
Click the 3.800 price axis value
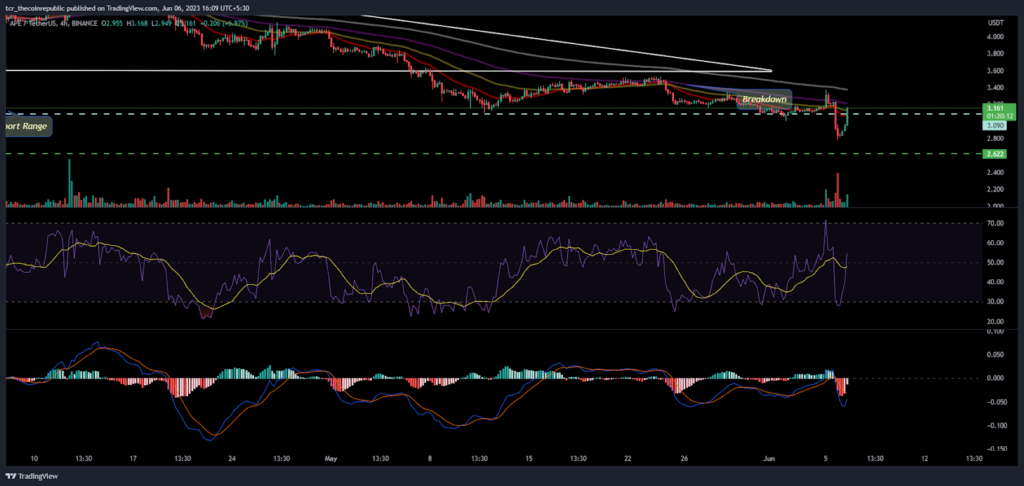[994, 54]
